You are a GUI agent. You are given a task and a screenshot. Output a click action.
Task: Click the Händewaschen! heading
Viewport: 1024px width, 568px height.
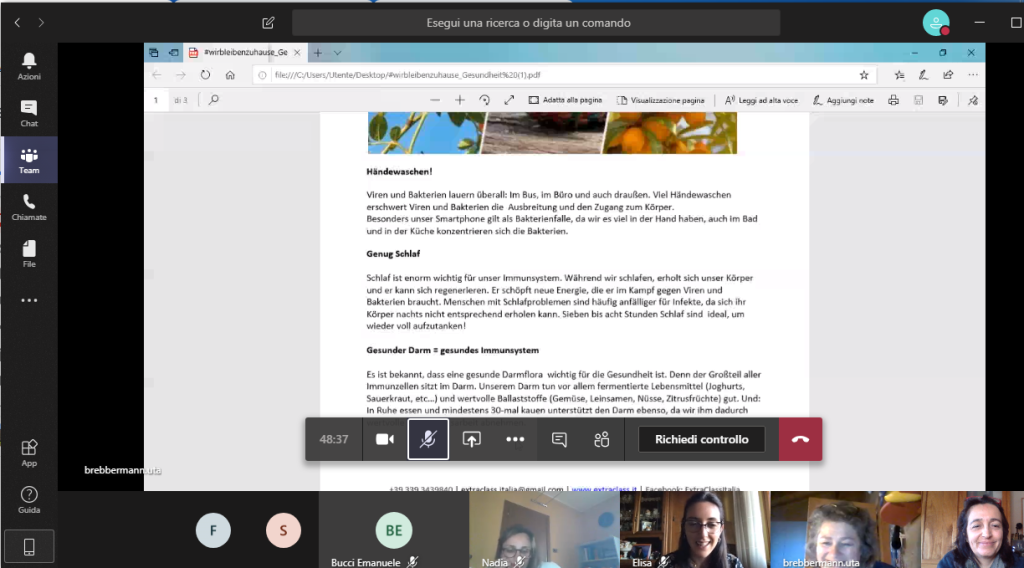(x=399, y=172)
